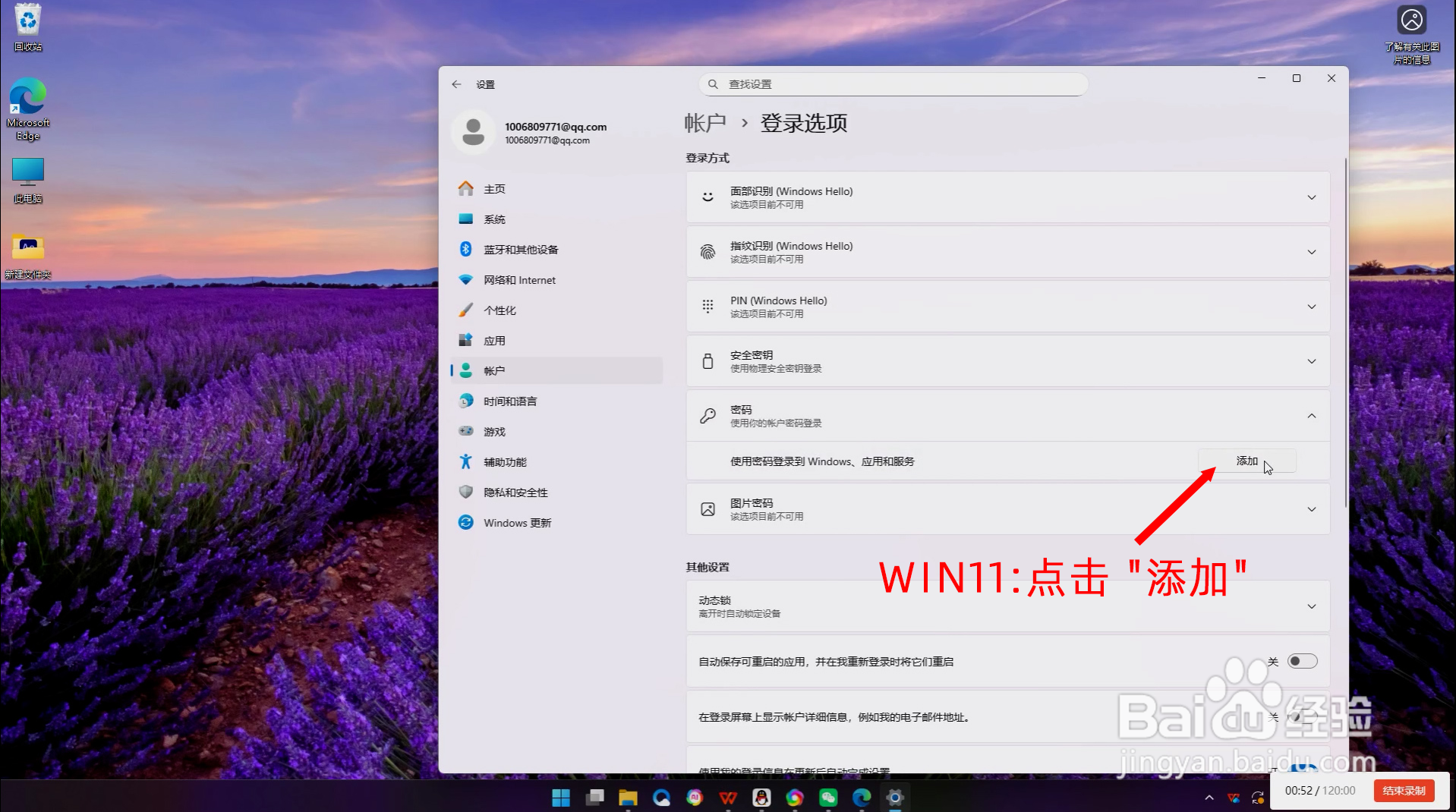1456x812 pixels.
Task: Enable the 在登录屏幕上显示帐户详细信息 toggle
Action: tap(1302, 716)
